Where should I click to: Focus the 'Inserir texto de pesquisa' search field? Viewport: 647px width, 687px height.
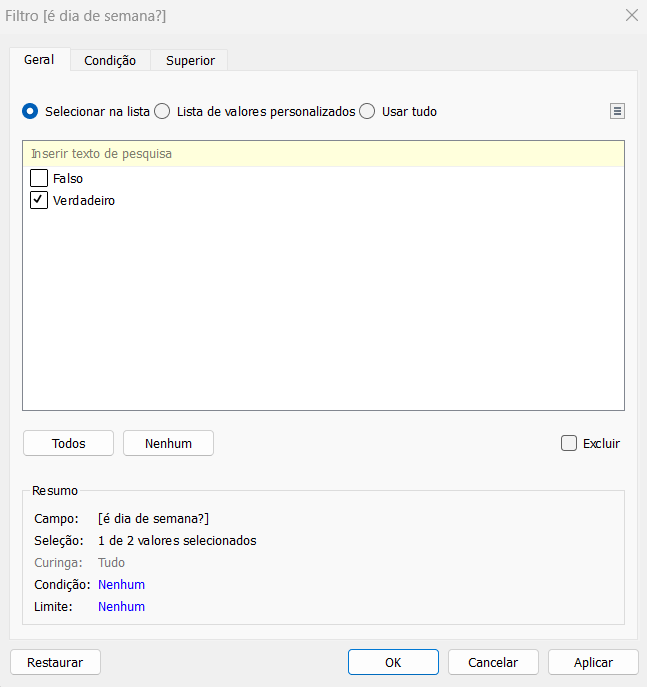323,154
